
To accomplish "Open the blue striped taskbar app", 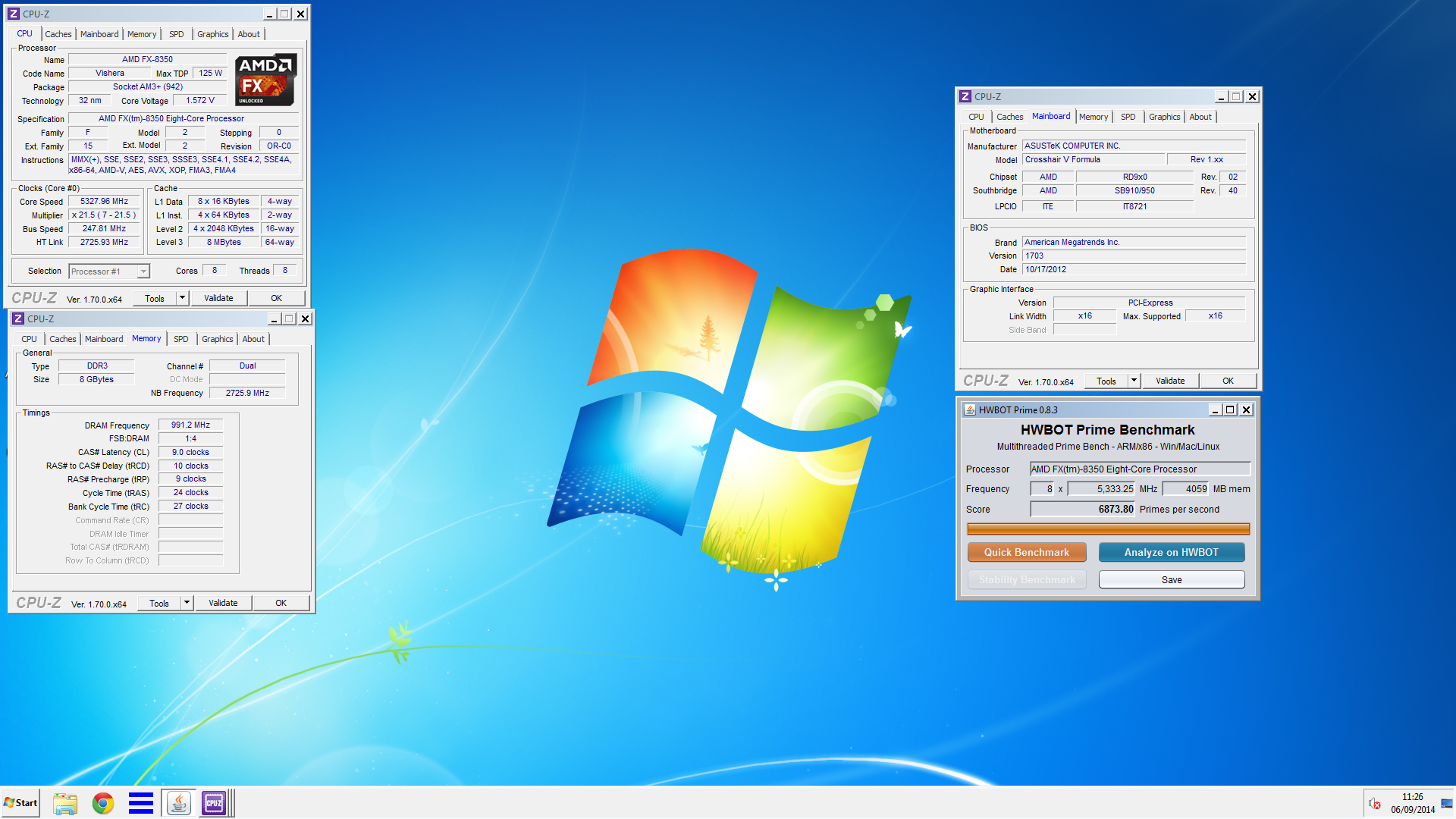I will click(141, 803).
